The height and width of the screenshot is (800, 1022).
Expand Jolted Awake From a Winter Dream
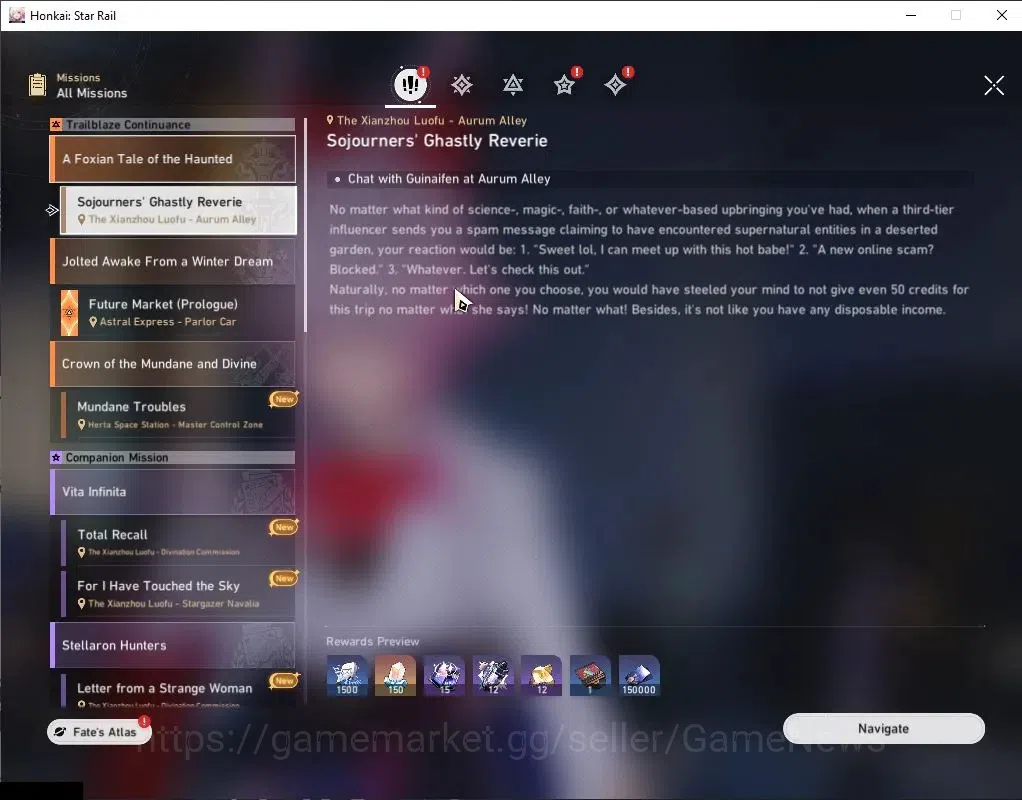[x=173, y=261]
